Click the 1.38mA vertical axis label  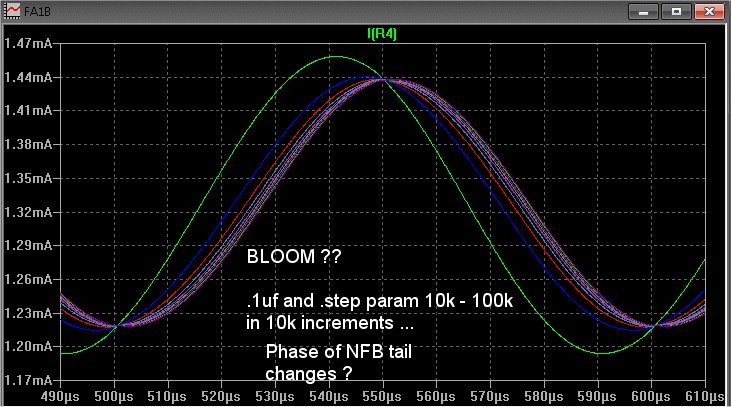click(x=28, y=145)
